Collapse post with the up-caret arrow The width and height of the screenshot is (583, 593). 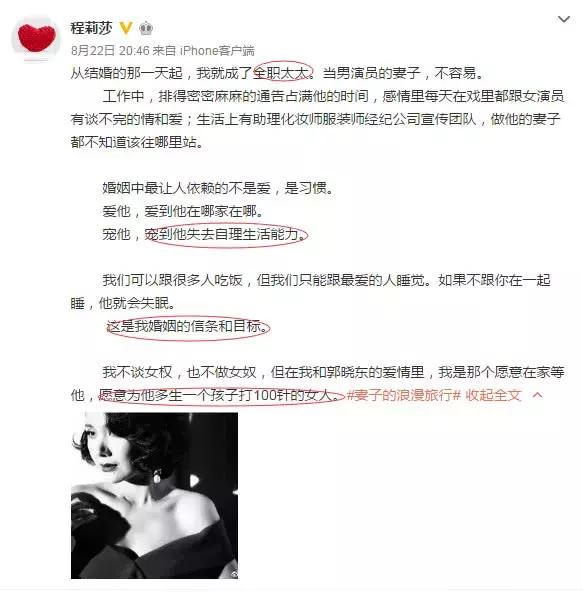537,395
